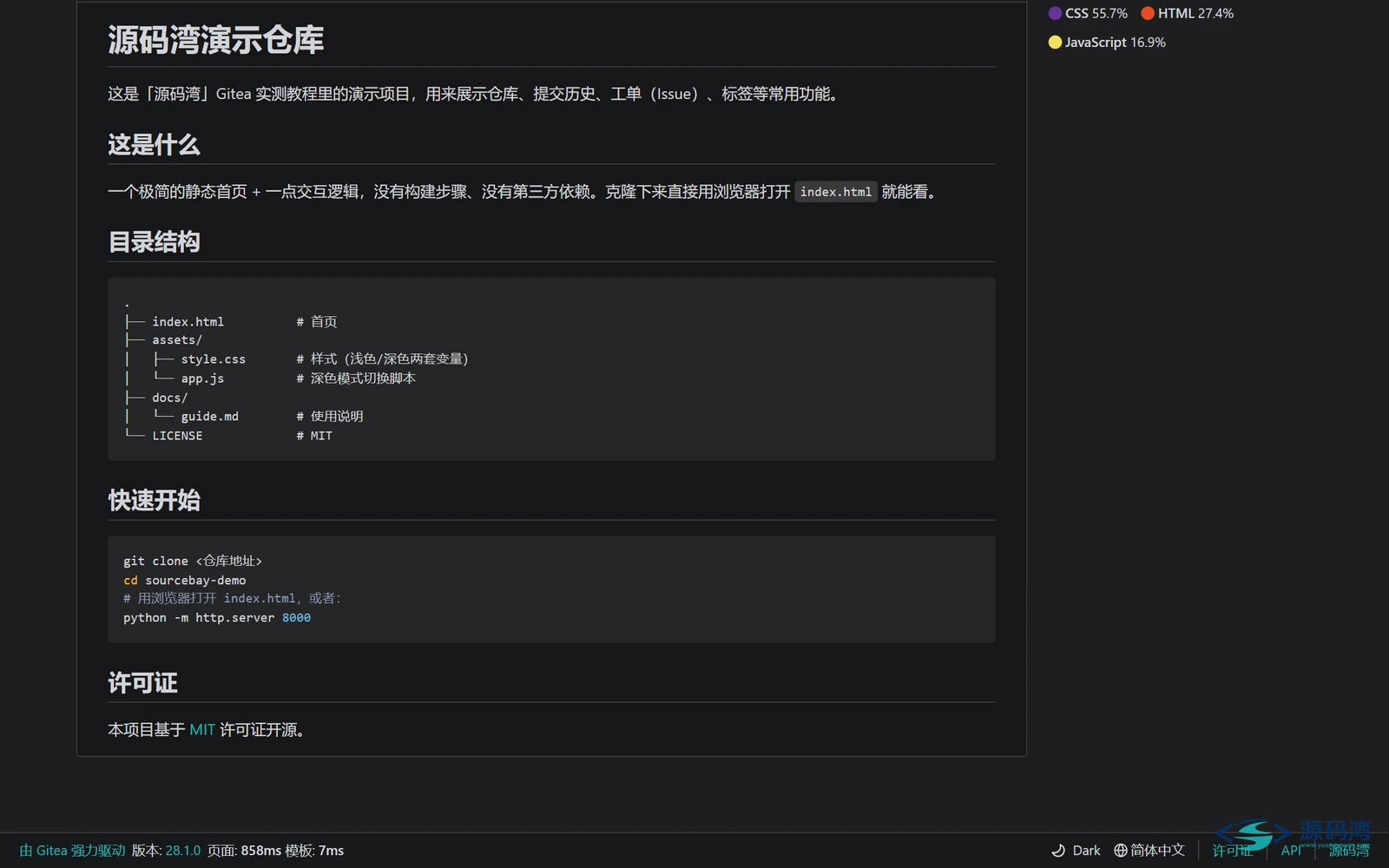Click the moon icon for Dark theme
This screenshot has width=1389, height=868.
coord(1058,851)
